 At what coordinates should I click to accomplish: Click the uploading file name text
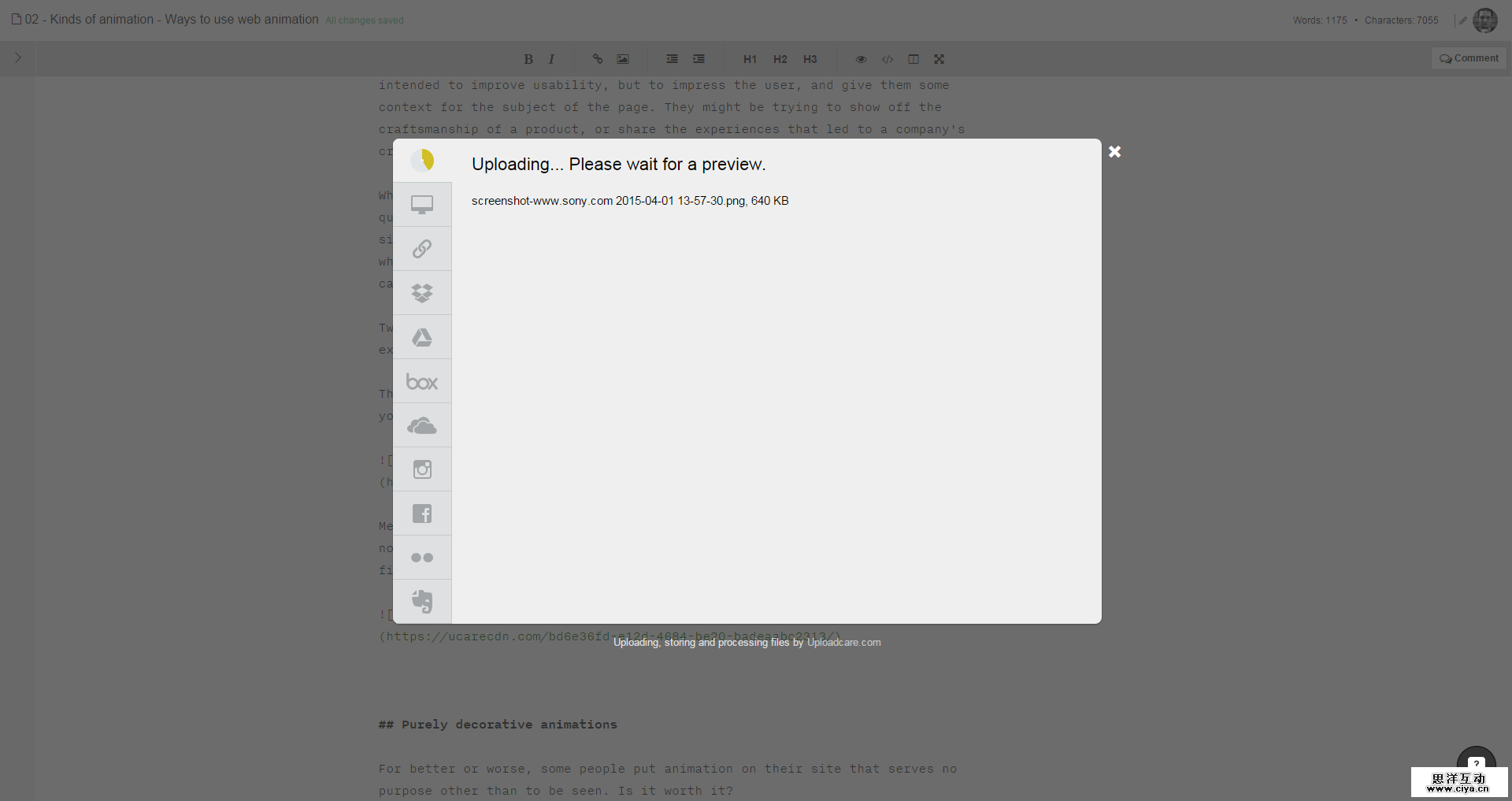(x=630, y=201)
